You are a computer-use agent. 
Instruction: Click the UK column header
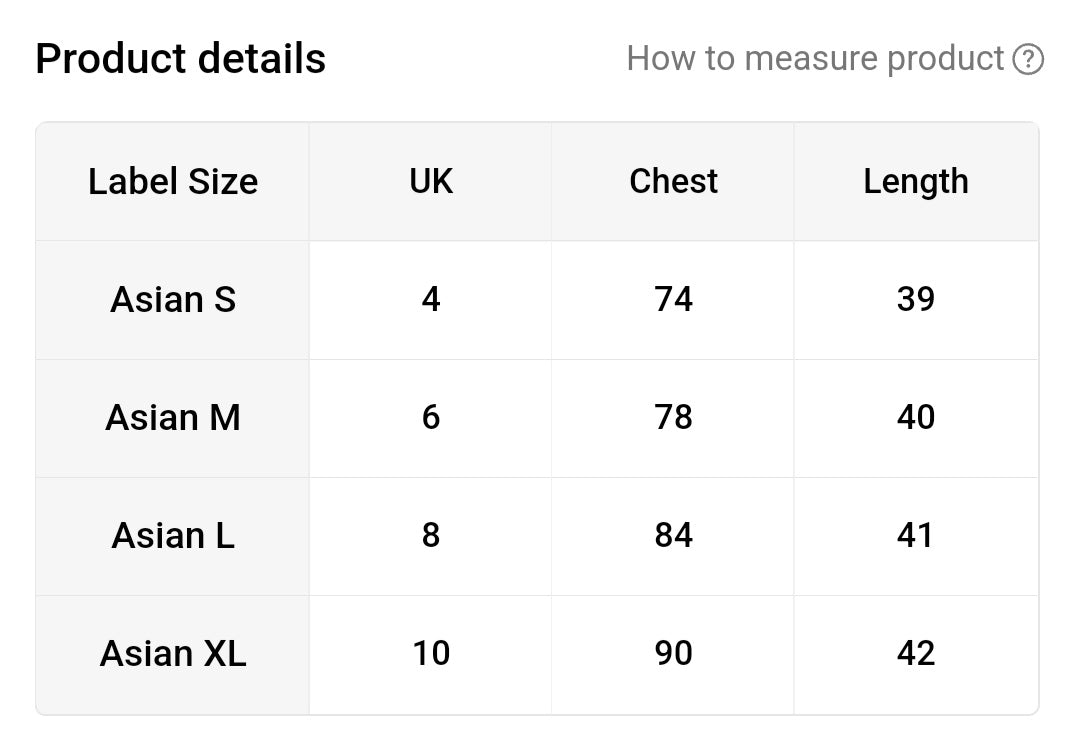click(431, 182)
